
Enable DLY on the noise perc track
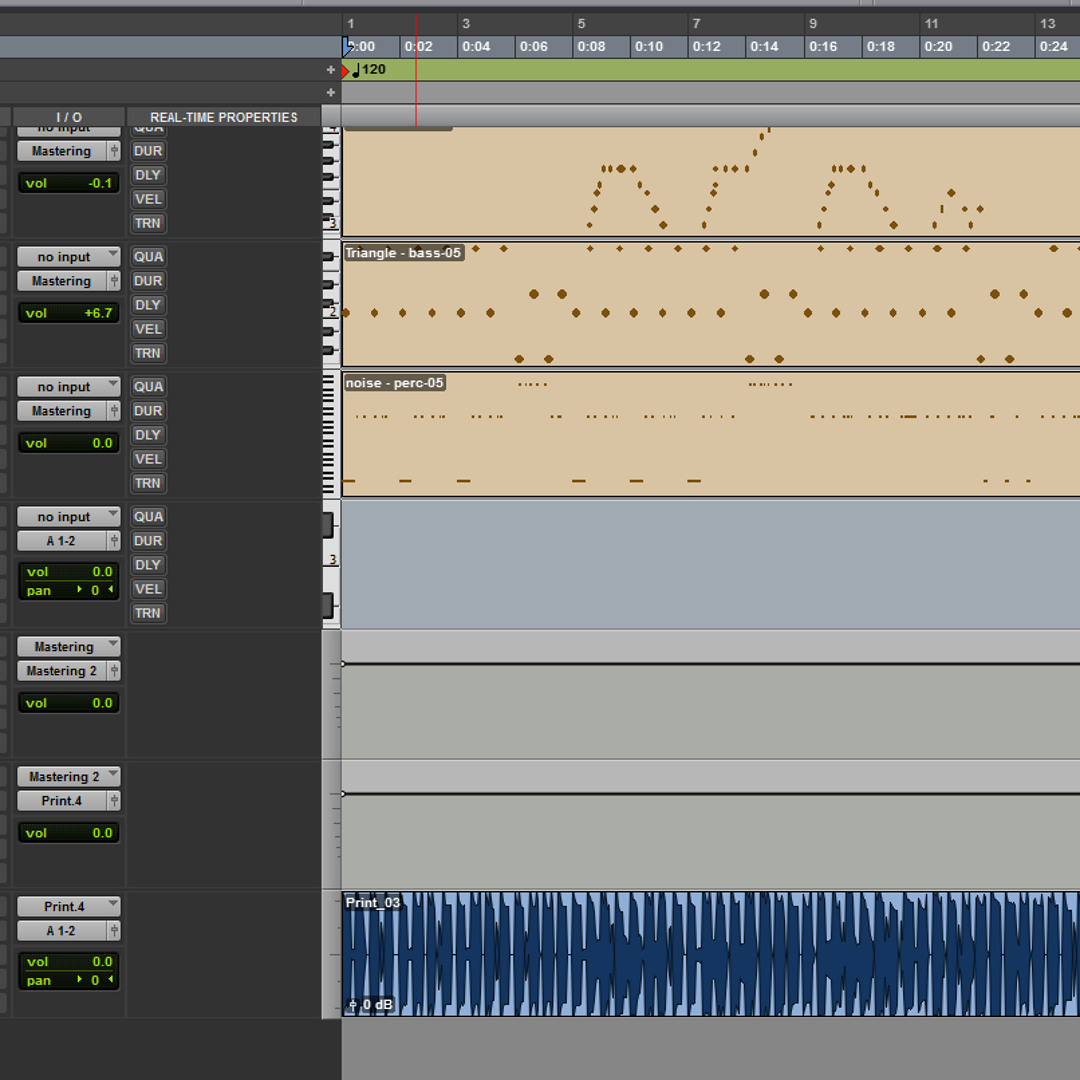[x=148, y=435]
